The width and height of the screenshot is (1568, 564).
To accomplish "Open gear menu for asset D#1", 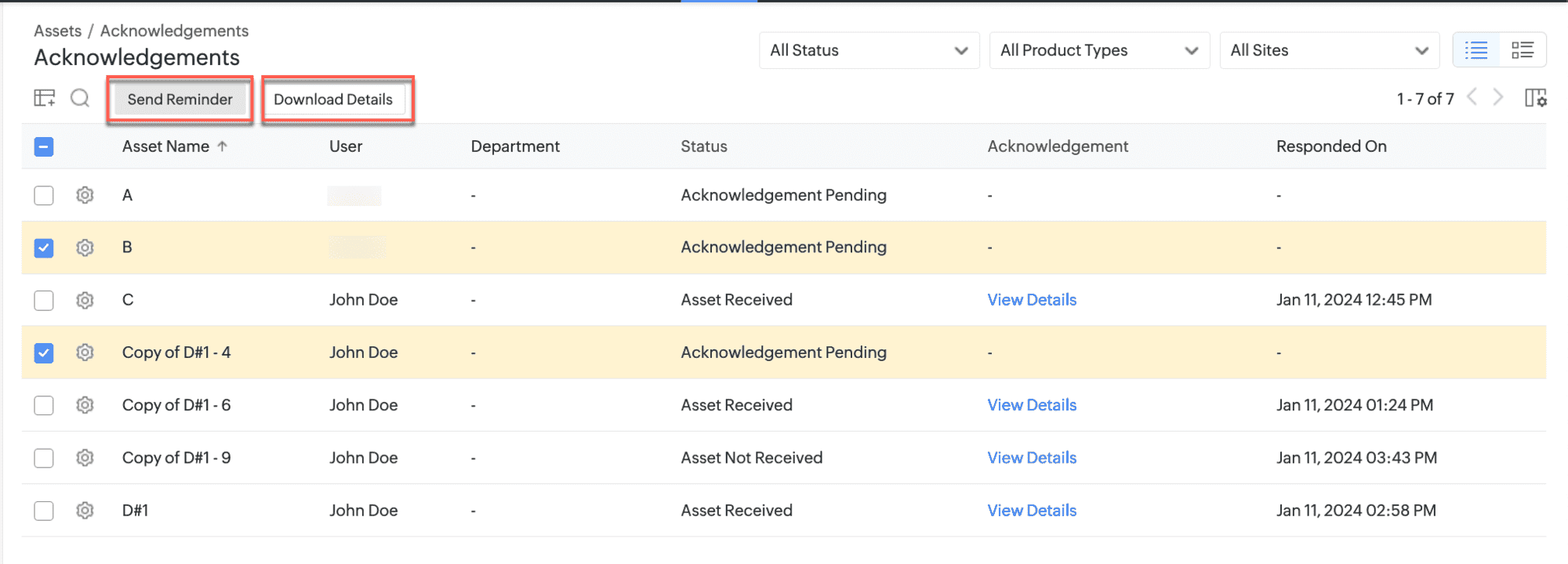I will coord(85,511).
